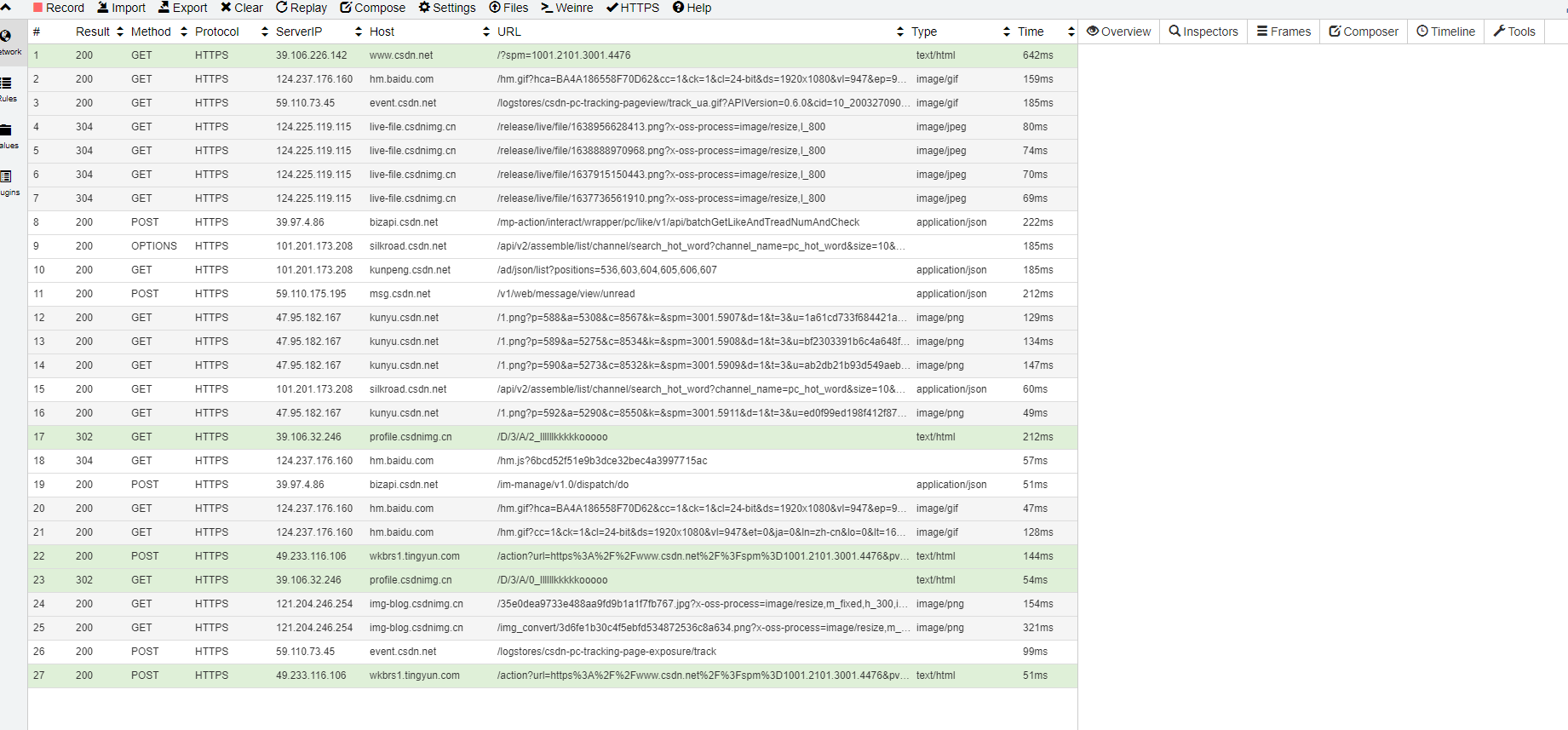
Task: Switch to the Inspectors tab
Action: tap(1203, 32)
